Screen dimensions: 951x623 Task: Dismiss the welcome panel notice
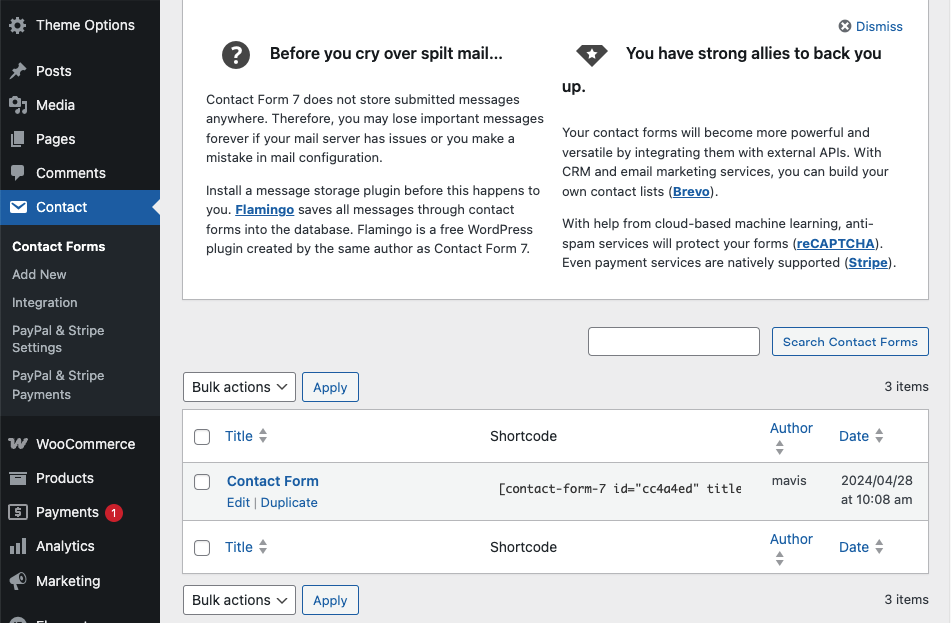[870, 27]
